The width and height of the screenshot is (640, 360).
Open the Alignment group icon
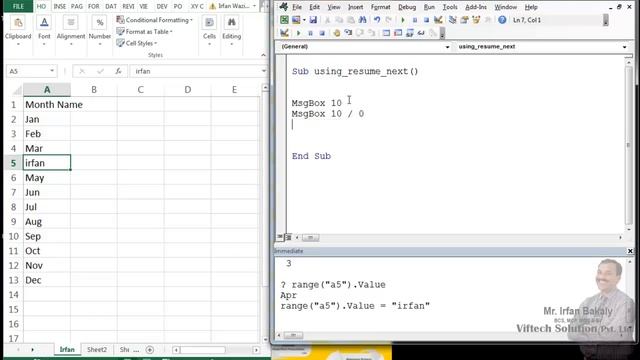(x=71, y=23)
